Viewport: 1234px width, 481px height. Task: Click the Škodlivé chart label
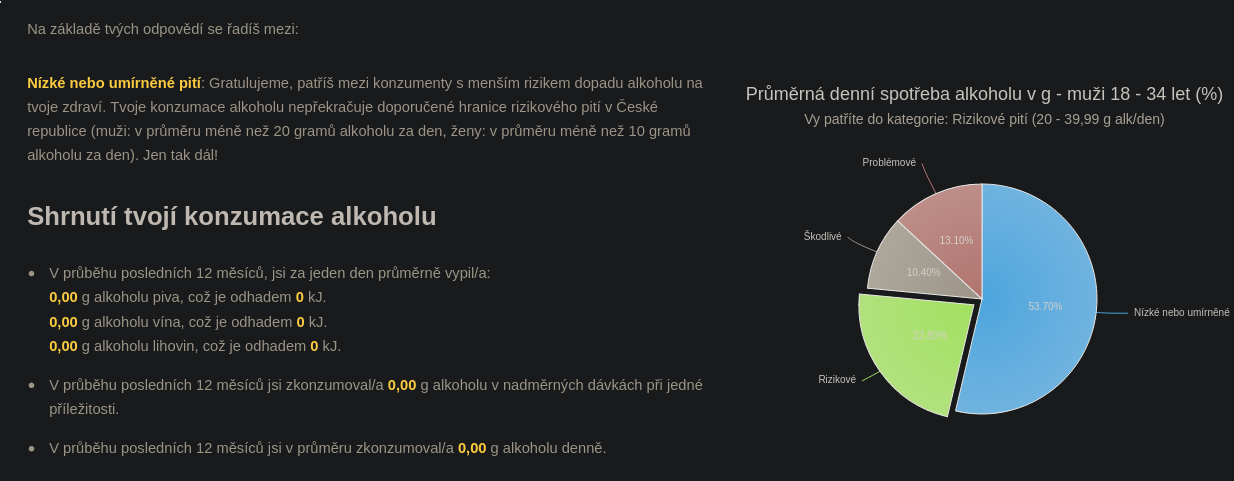(x=823, y=237)
